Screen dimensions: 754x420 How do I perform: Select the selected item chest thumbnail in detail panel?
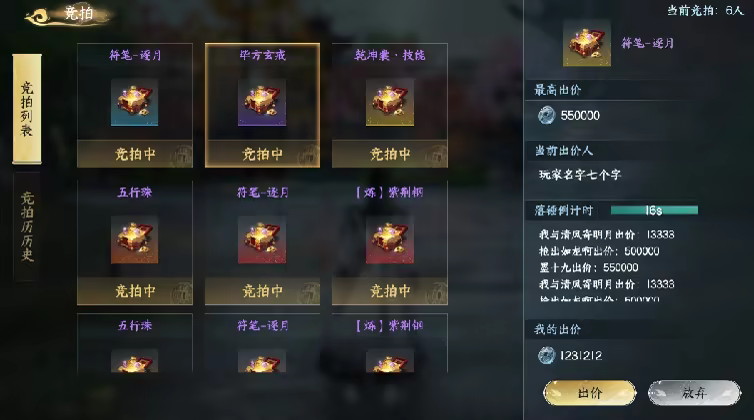pyautogui.click(x=587, y=43)
